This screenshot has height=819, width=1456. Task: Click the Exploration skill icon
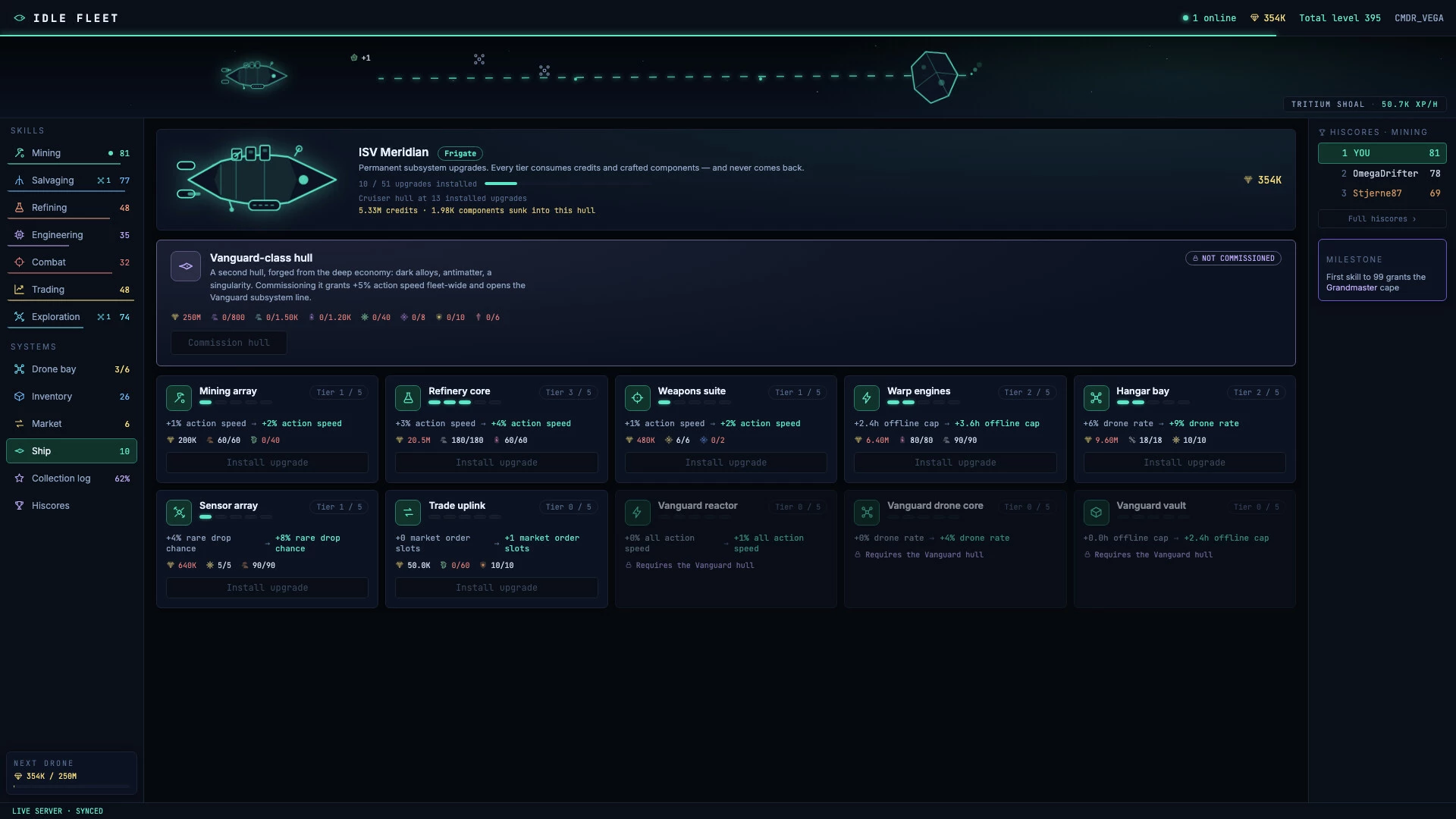[19, 317]
